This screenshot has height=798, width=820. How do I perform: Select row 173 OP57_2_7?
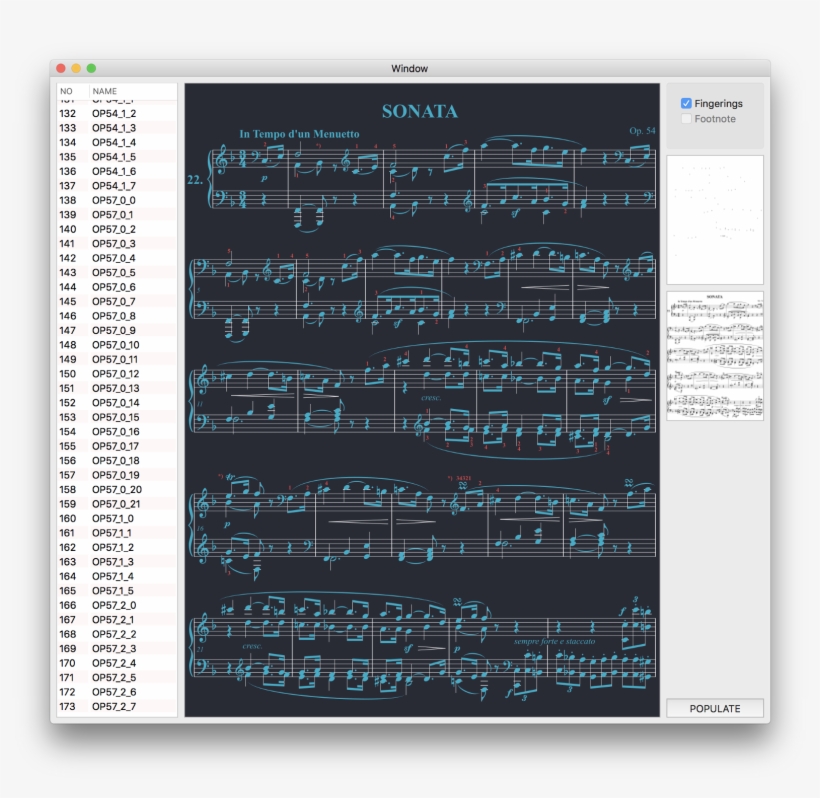click(117, 706)
